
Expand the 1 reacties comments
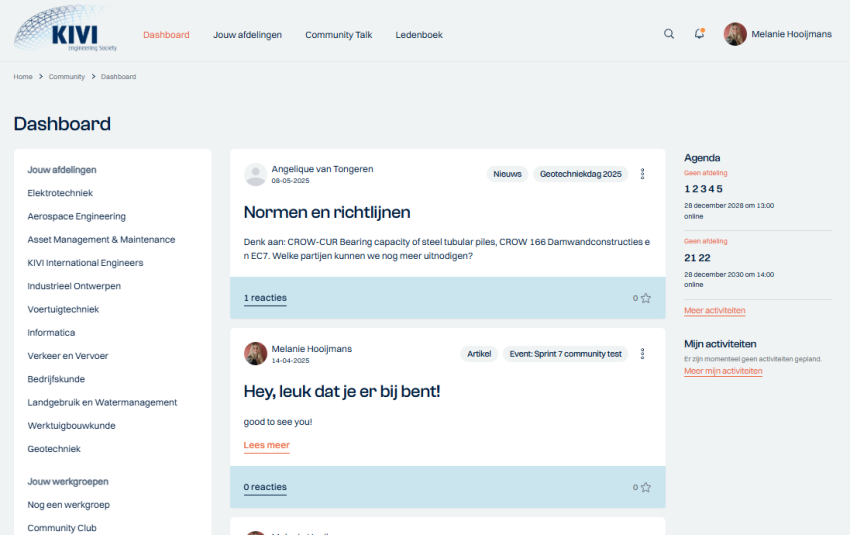point(265,298)
